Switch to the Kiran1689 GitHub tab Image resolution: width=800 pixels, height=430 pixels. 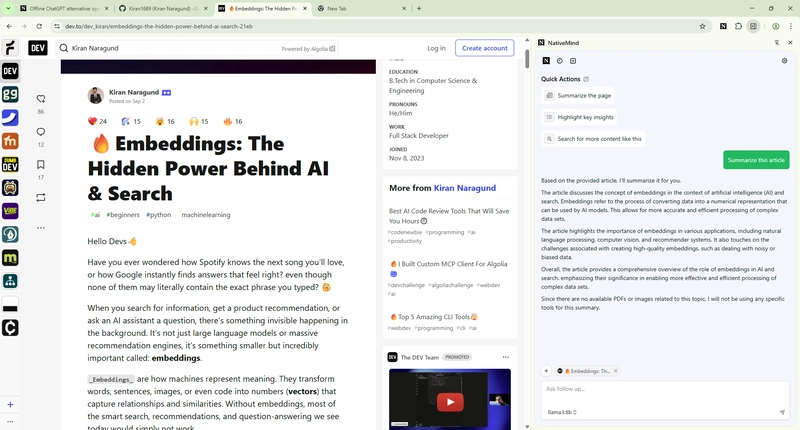[x=163, y=8]
